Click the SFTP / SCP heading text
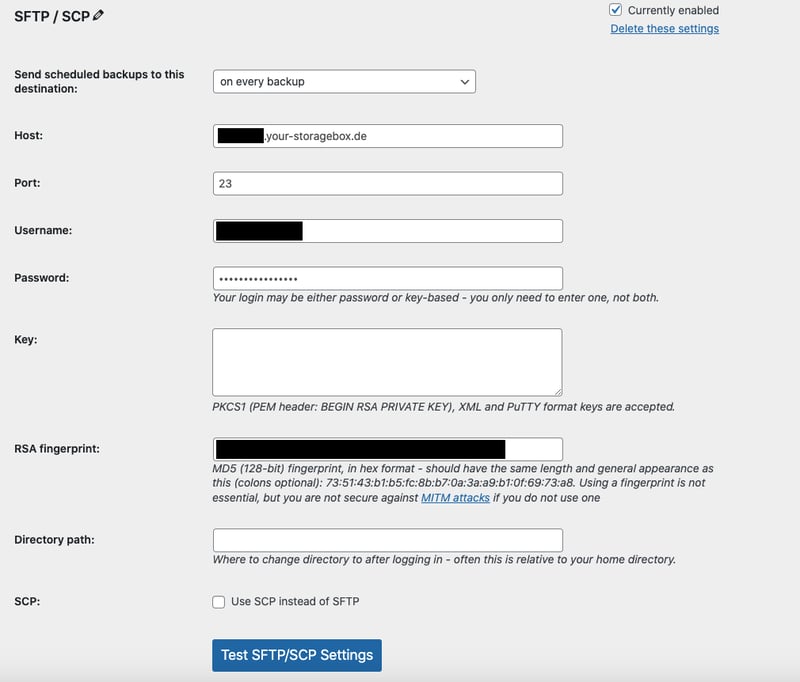The height and width of the screenshot is (682, 800). click(51, 16)
